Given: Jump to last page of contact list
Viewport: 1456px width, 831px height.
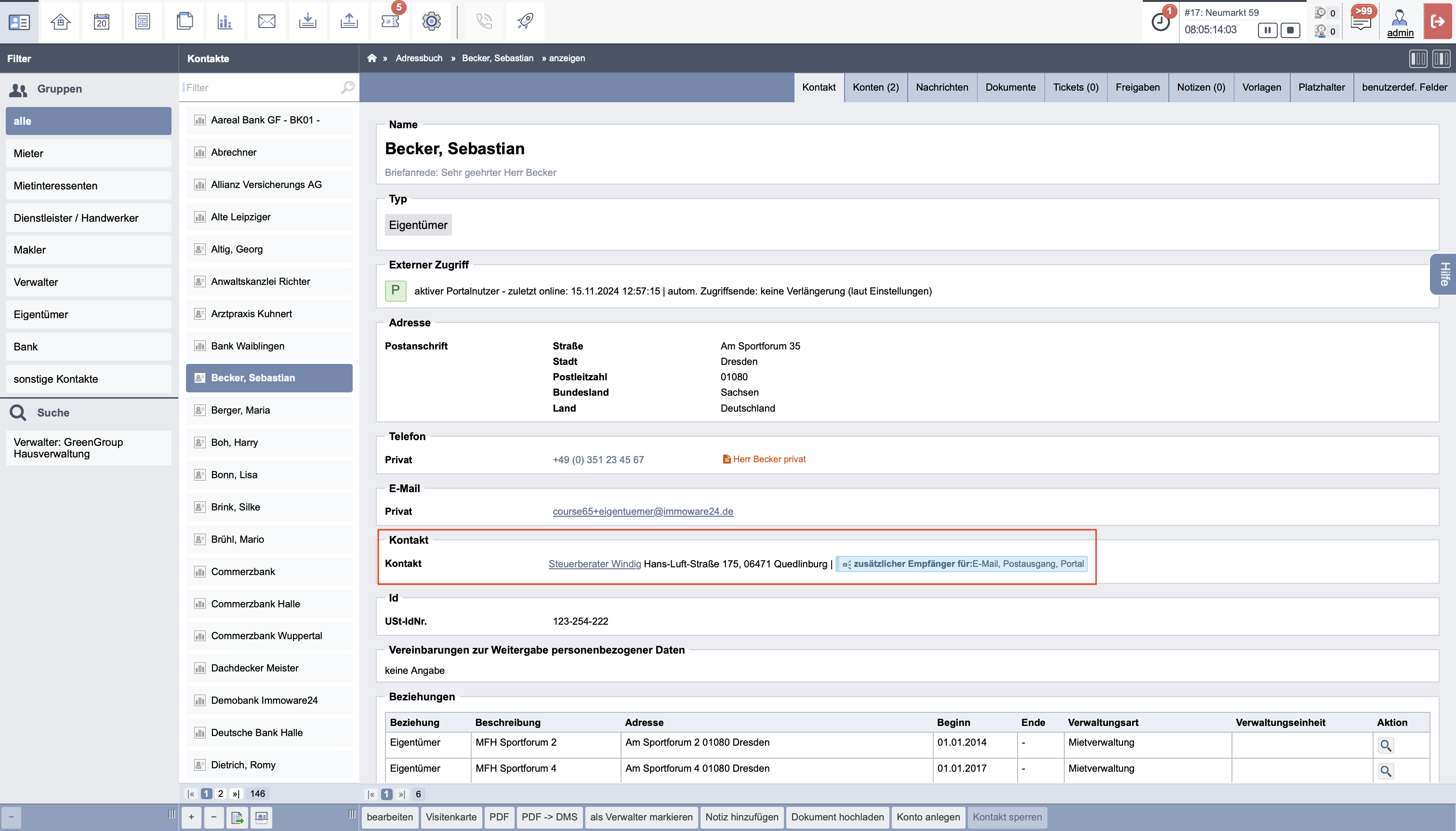Looking at the screenshot, I should tap(235, 793).
